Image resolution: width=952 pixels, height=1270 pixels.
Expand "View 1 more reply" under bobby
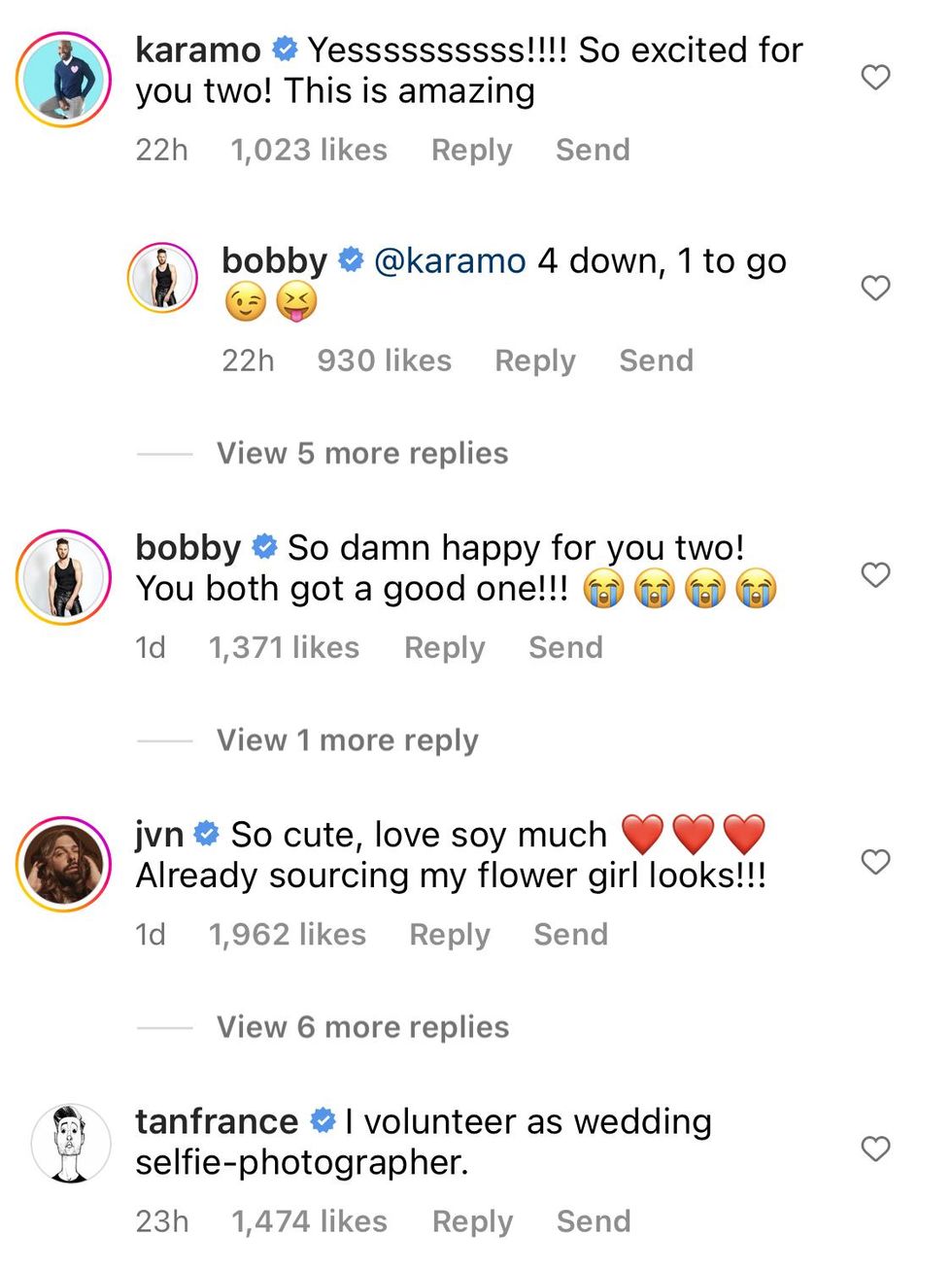[347, 740]
